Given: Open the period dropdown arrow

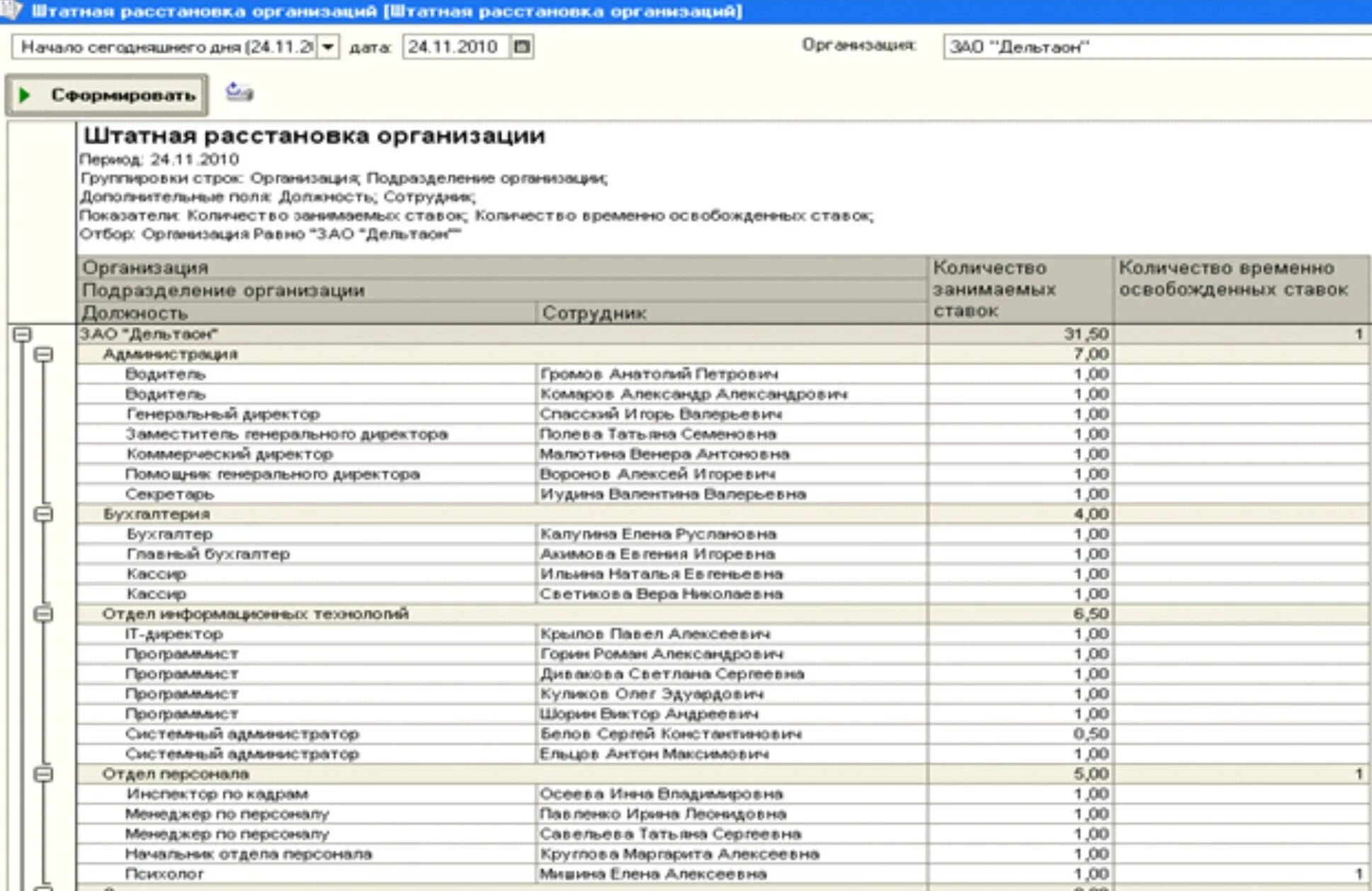Looking at the screenshot, I should [327, 47].
